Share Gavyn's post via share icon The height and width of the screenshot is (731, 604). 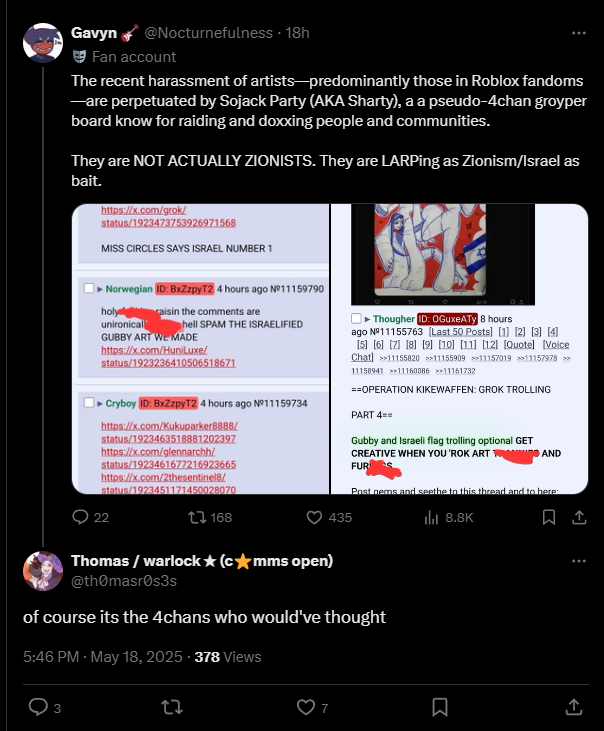579,517
